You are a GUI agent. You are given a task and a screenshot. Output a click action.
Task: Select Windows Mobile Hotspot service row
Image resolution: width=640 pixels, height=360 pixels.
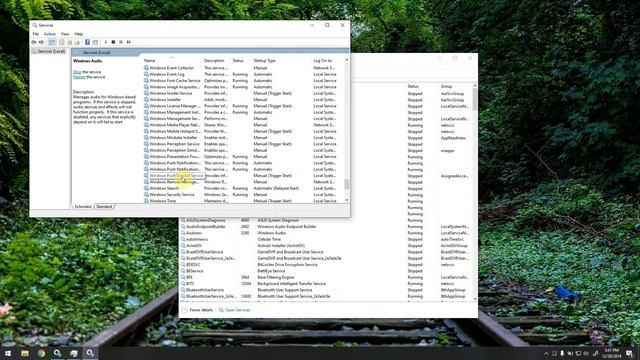coord(244,131)
